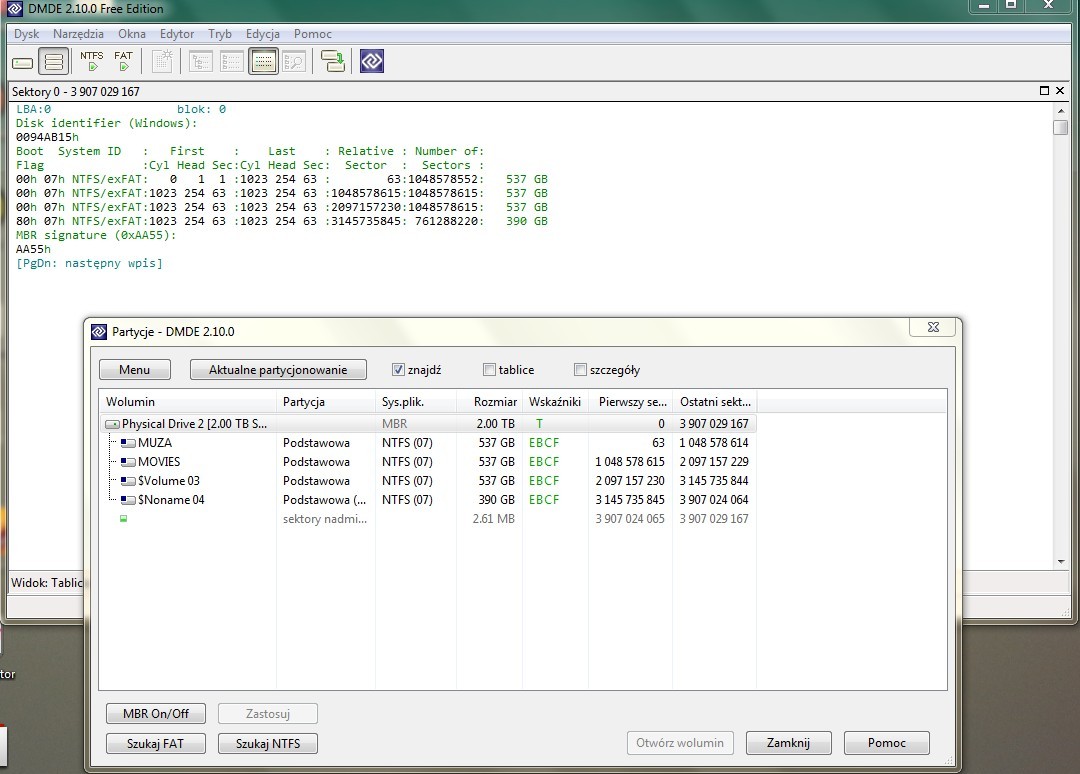Open the Edycja menu
This screenshot has width=1080, height=774.
click(262, 34)
